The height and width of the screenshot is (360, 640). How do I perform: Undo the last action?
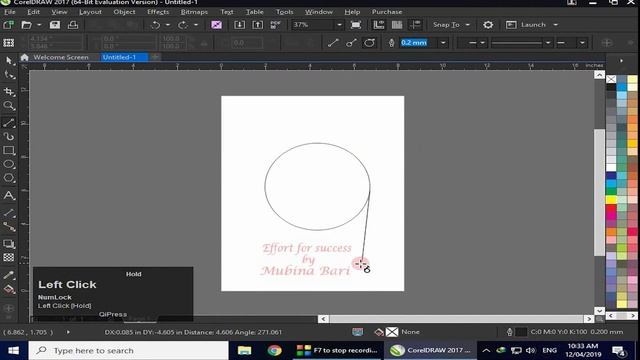click(x=156, y=25)
